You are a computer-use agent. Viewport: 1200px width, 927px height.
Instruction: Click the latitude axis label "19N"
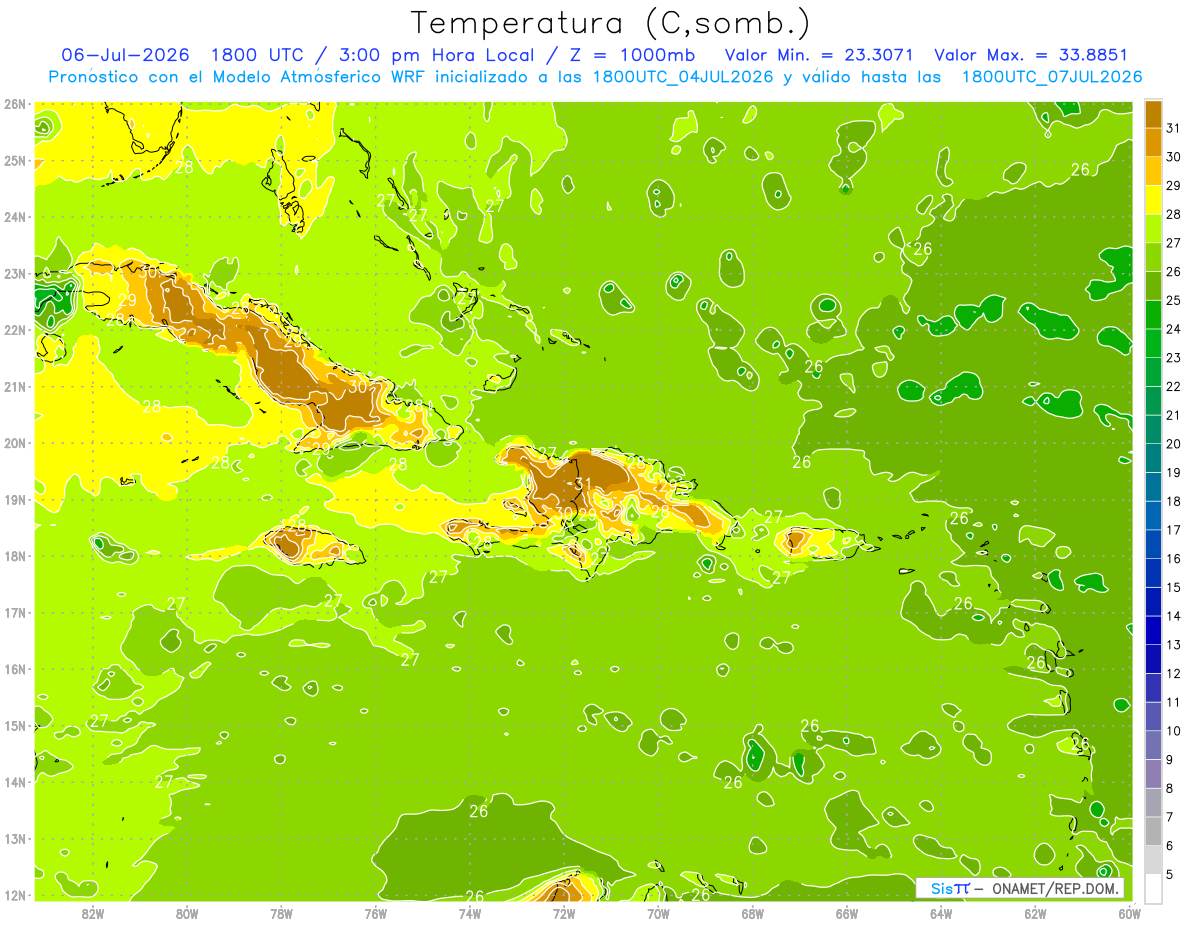(x=14, y=499)
